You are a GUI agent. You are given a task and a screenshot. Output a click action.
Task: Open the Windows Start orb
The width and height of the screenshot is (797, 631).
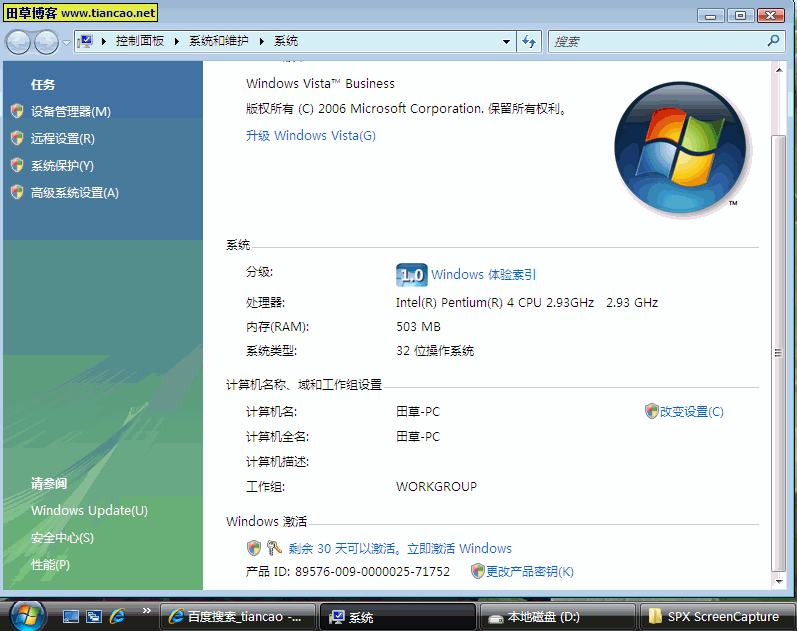point(27,615)
